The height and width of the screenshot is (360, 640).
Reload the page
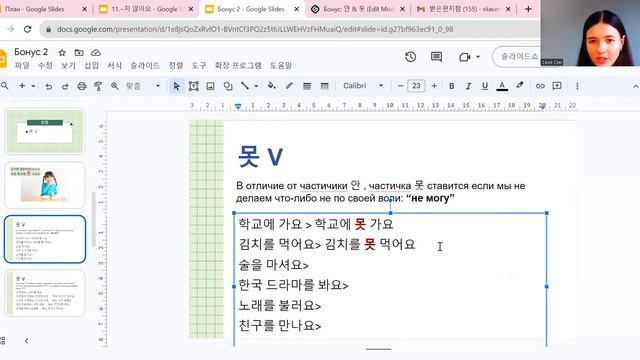(x=27, y=29)
